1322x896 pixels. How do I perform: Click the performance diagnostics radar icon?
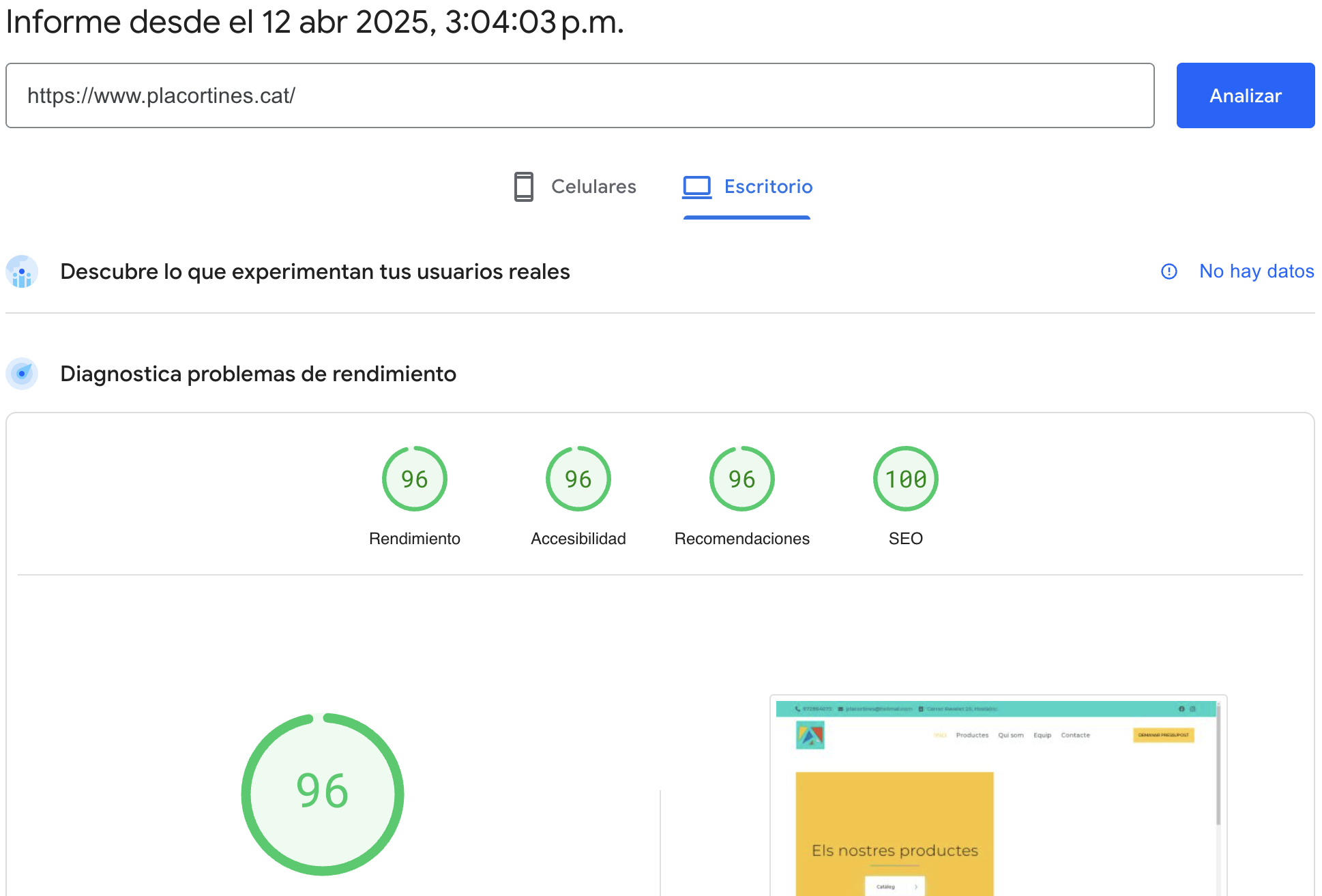coord(22,374)
